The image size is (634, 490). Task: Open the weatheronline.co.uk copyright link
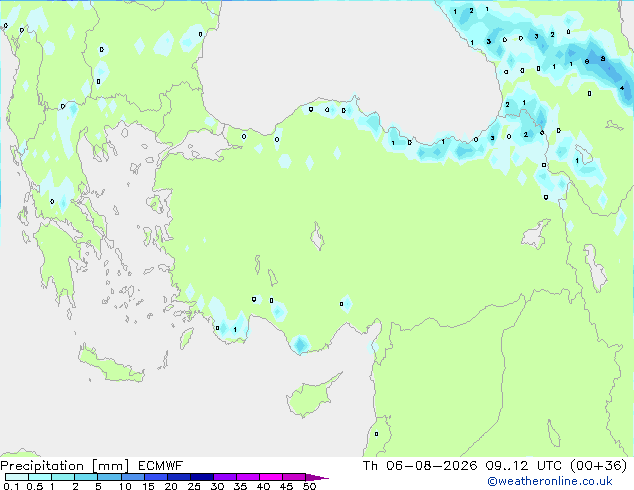point(550,481)
